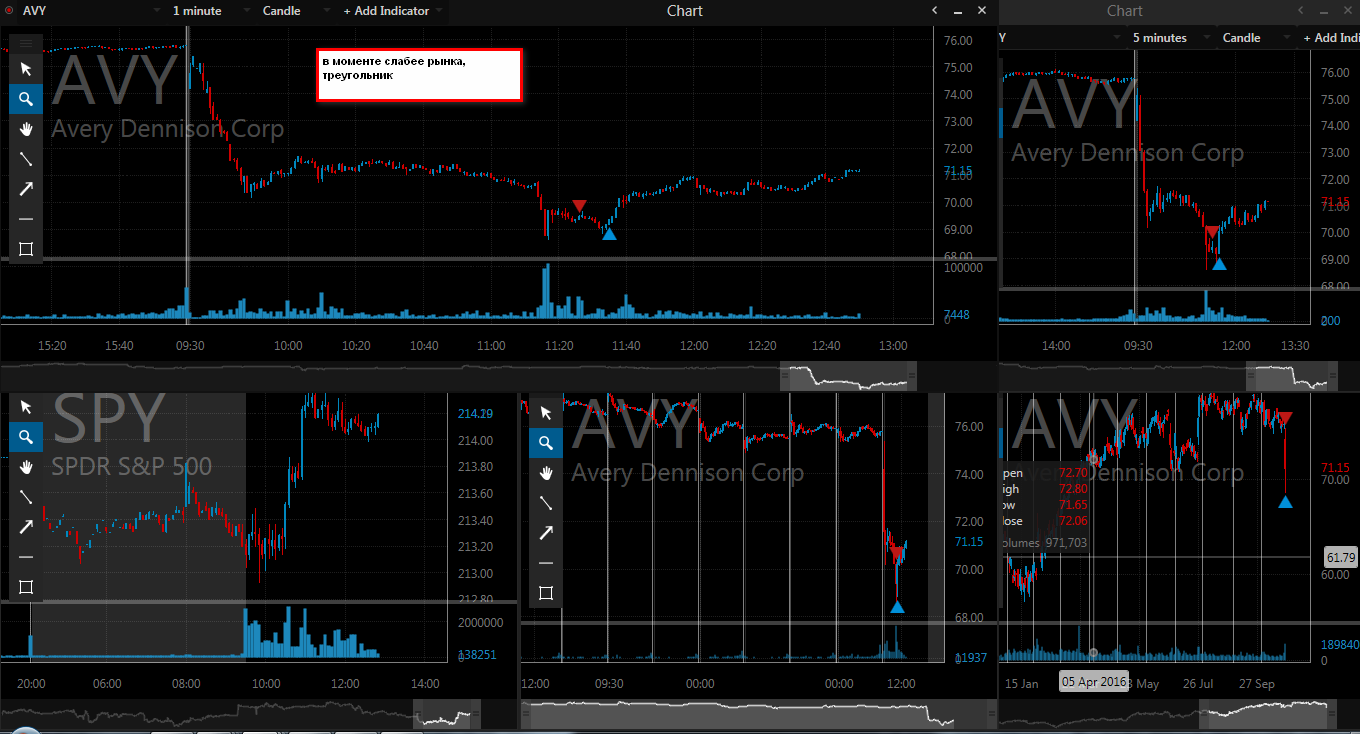Click the blue buy marker on AVY 1-minute chart
Viewport: 1360px width, 734px height.
coord(609,234)
